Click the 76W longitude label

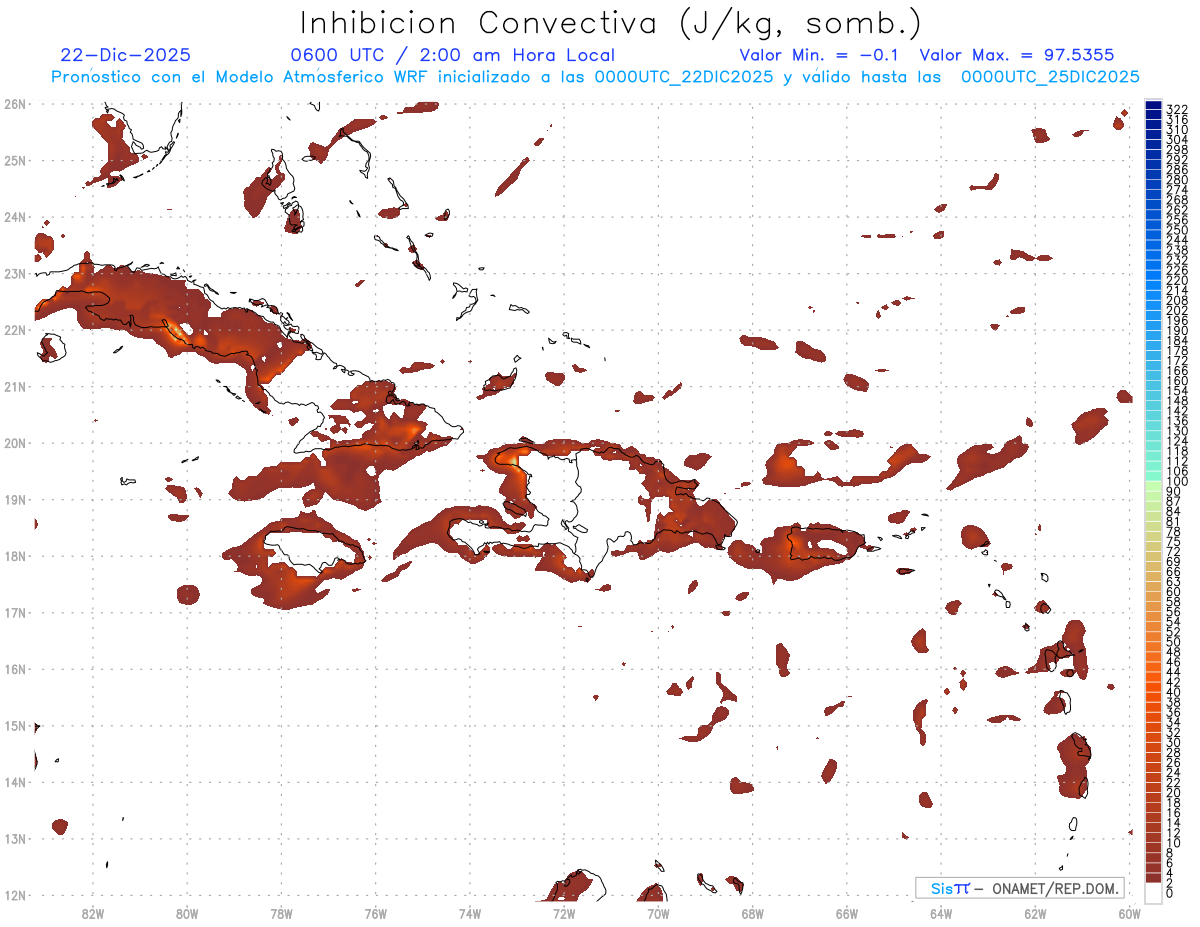(375, 913)
